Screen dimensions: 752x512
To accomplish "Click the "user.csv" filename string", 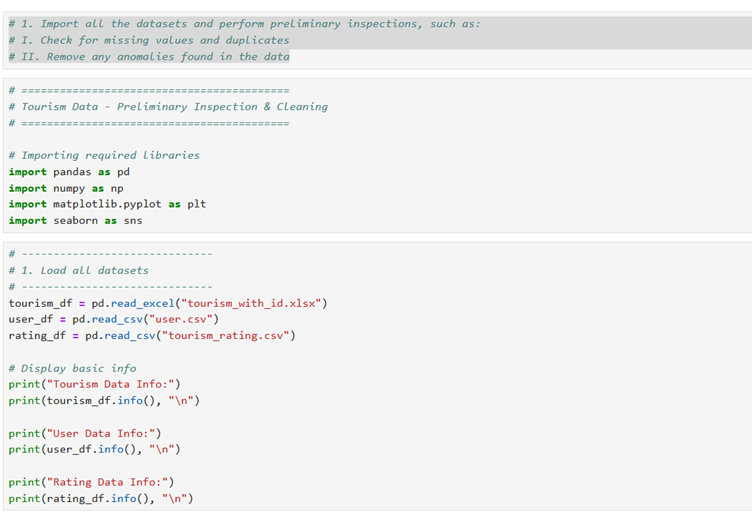I will [188, 319].
